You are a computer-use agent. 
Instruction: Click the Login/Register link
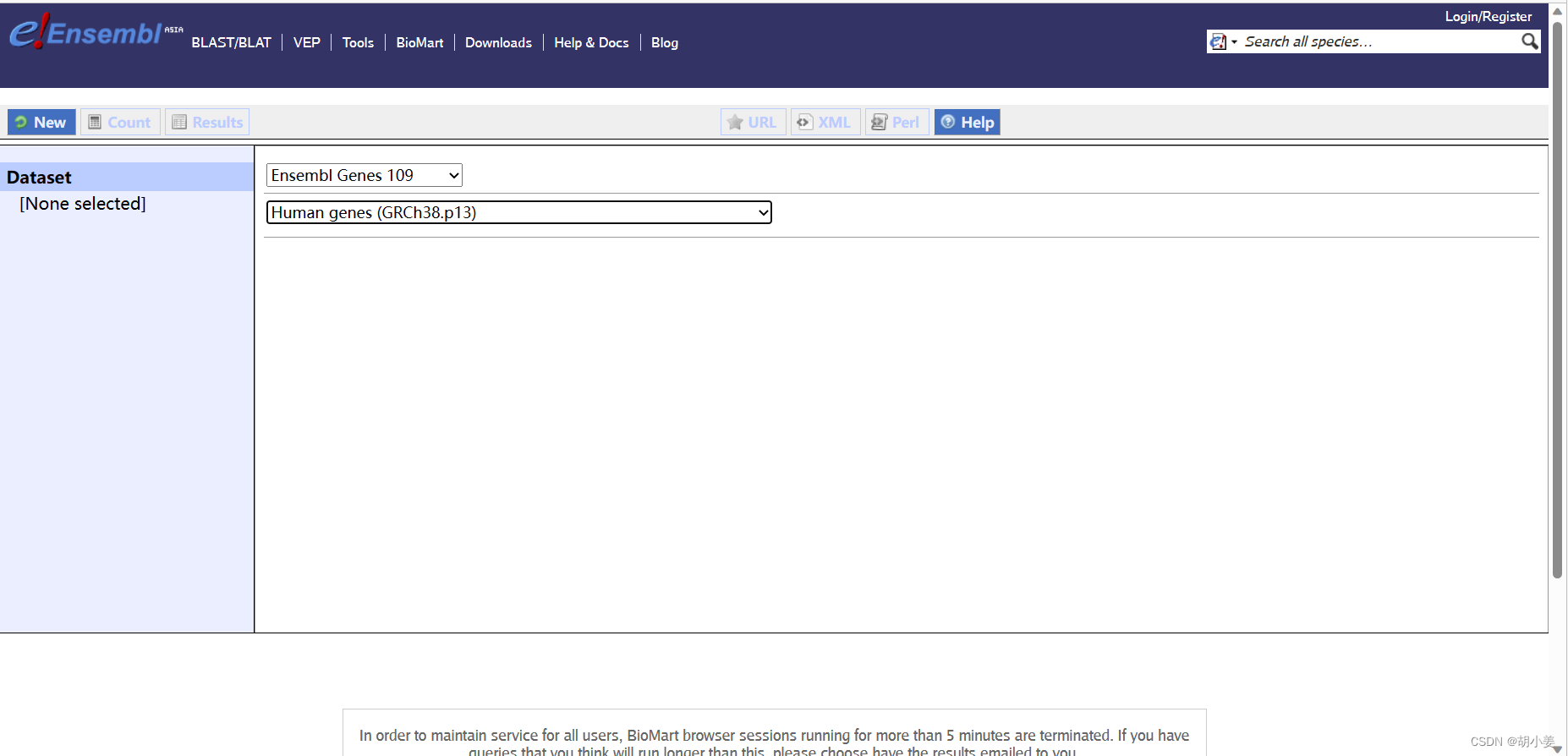[1489, 16]
